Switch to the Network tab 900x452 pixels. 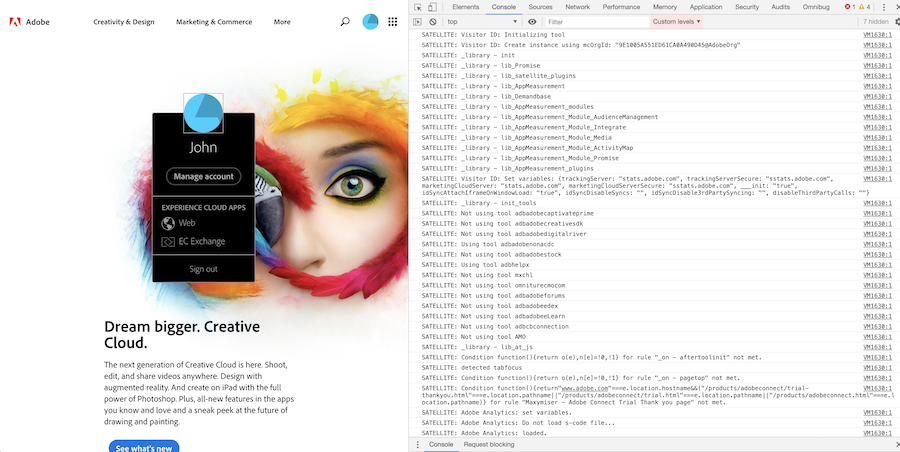point(577,7)
